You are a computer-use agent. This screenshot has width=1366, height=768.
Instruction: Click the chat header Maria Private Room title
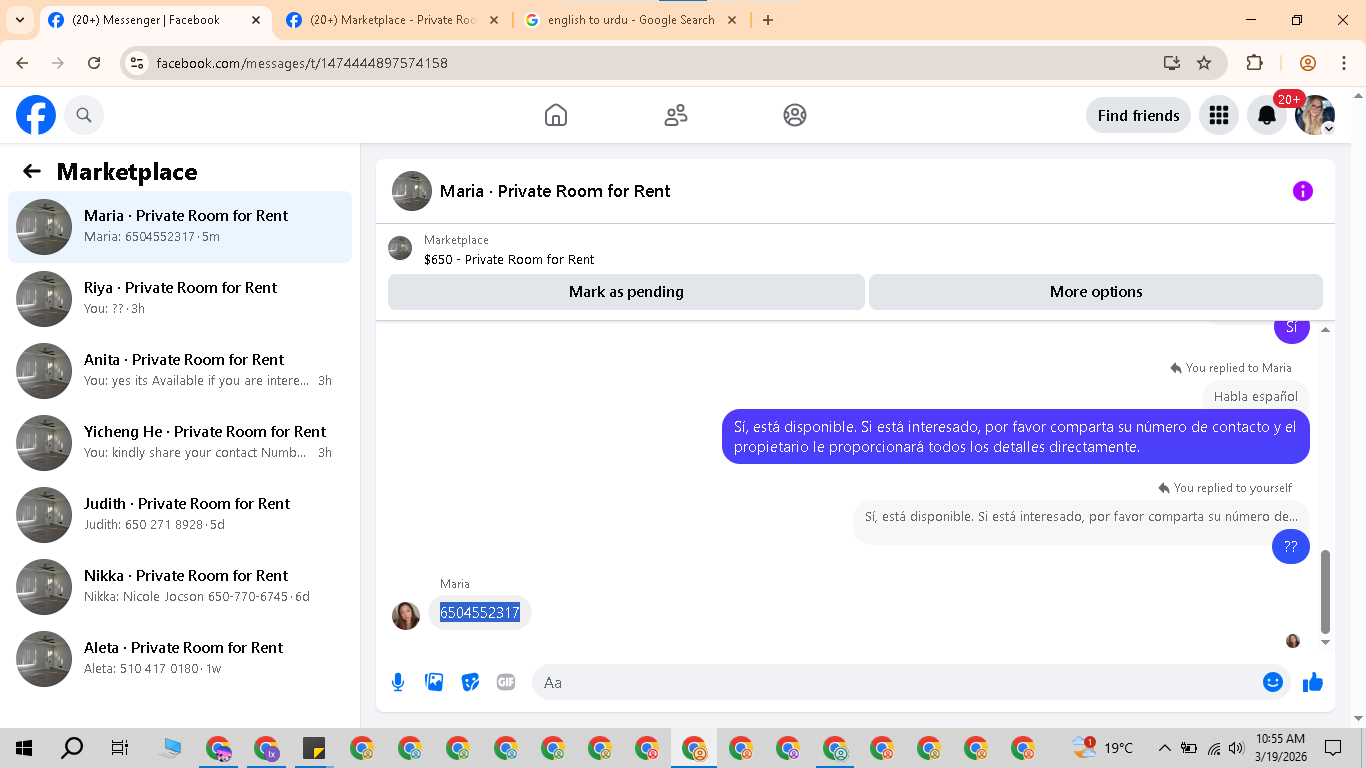(x=555, y=191)
